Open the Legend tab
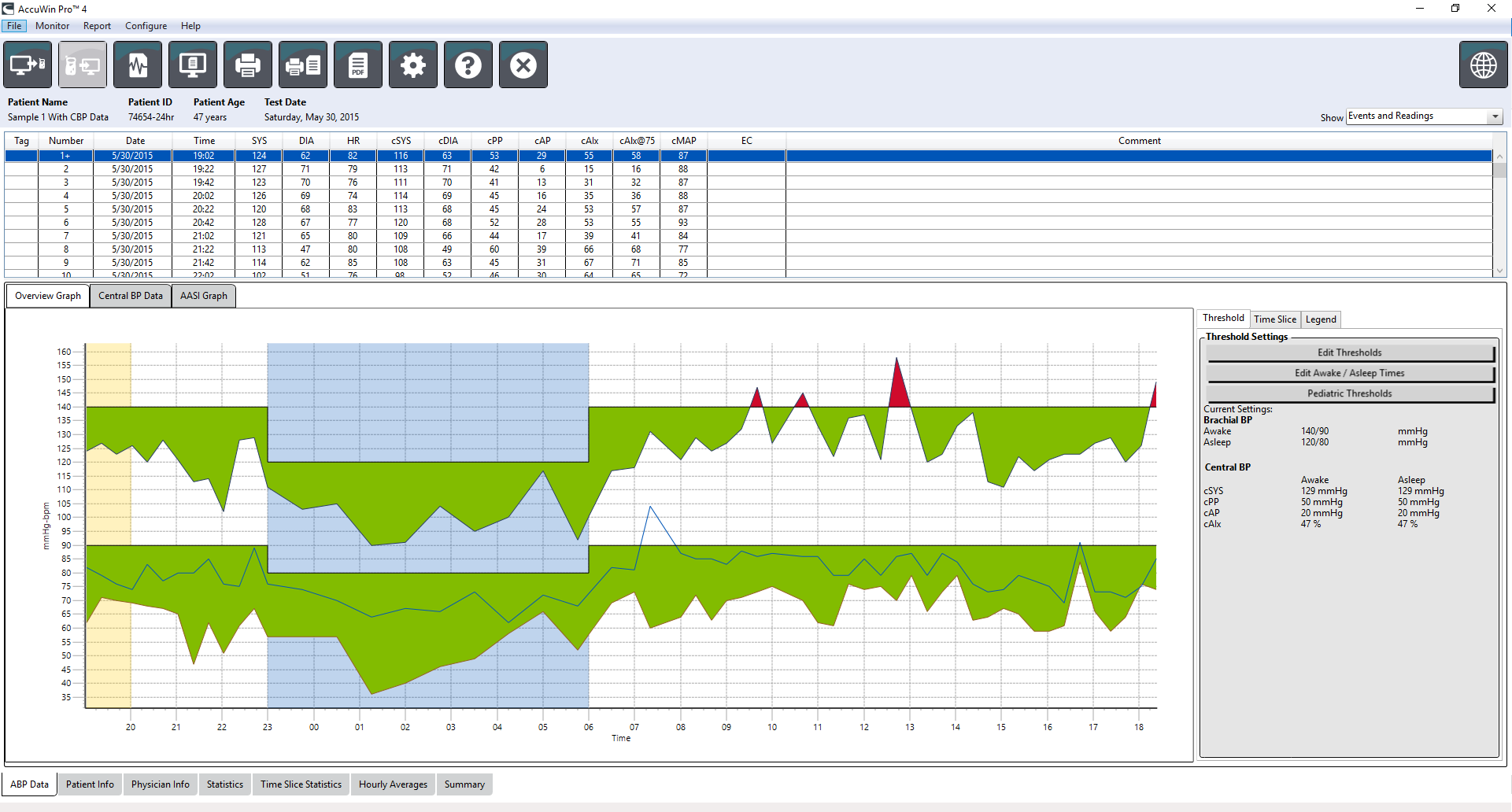1512x812 pixels. (x=1321, y=319)
